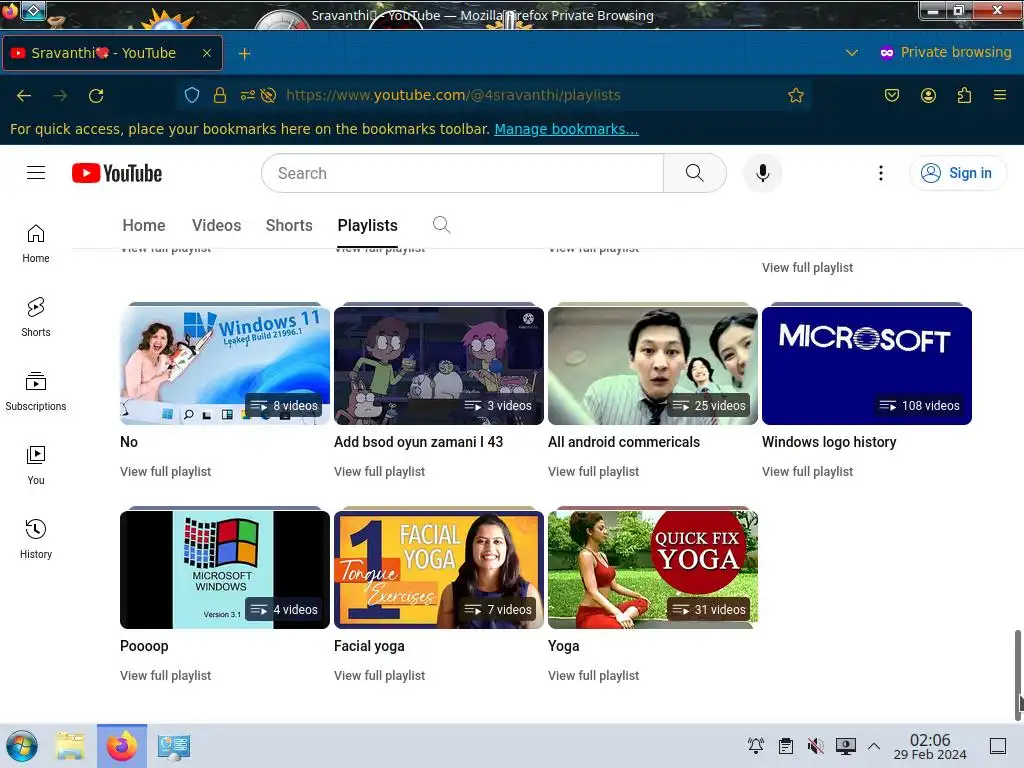Open the You section in sidebar

36,465
